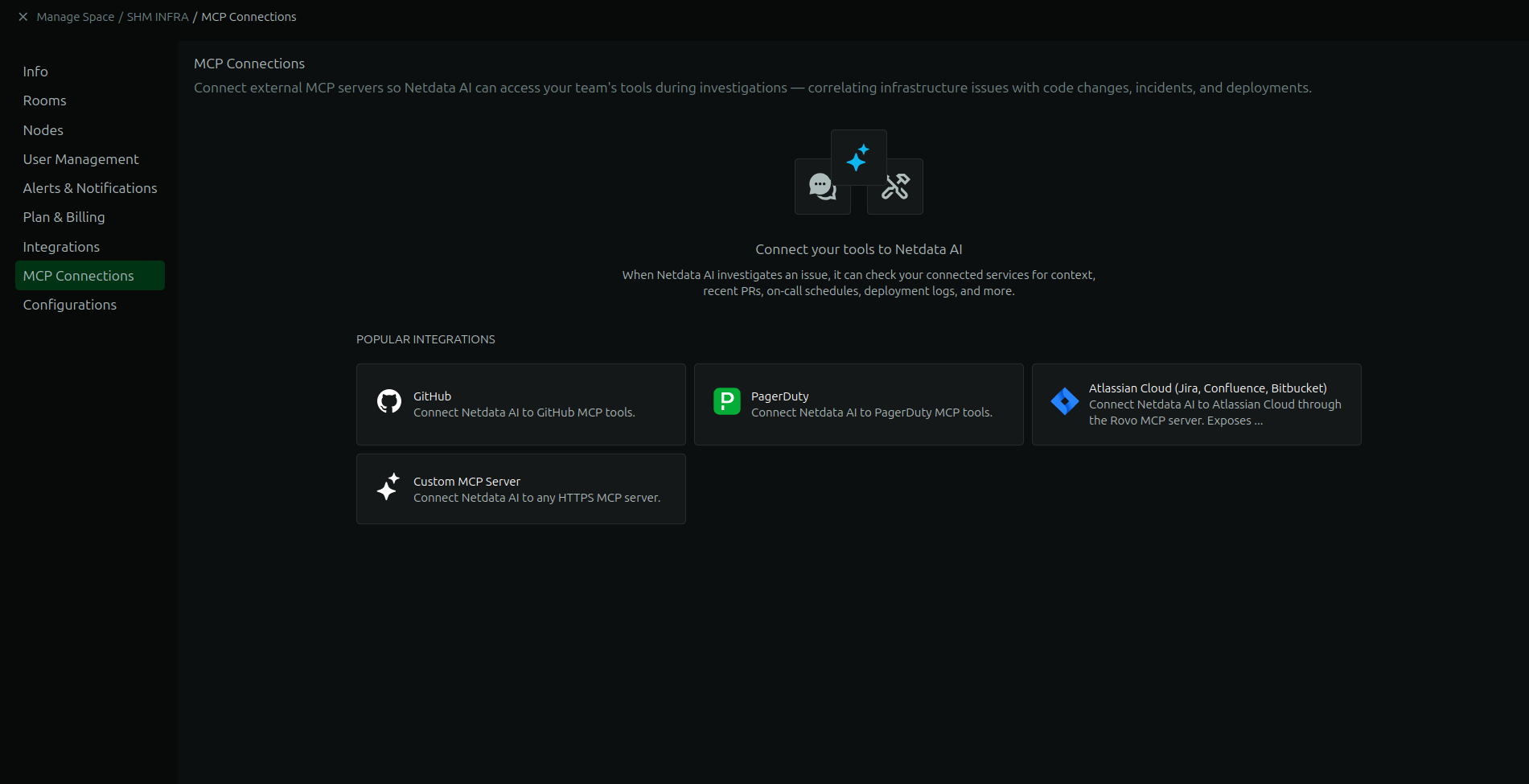The height and width of the screenshot is (784, 1529).
Task: Click the 'Connect external MCP servers' description line
Action: click(753, 88)
